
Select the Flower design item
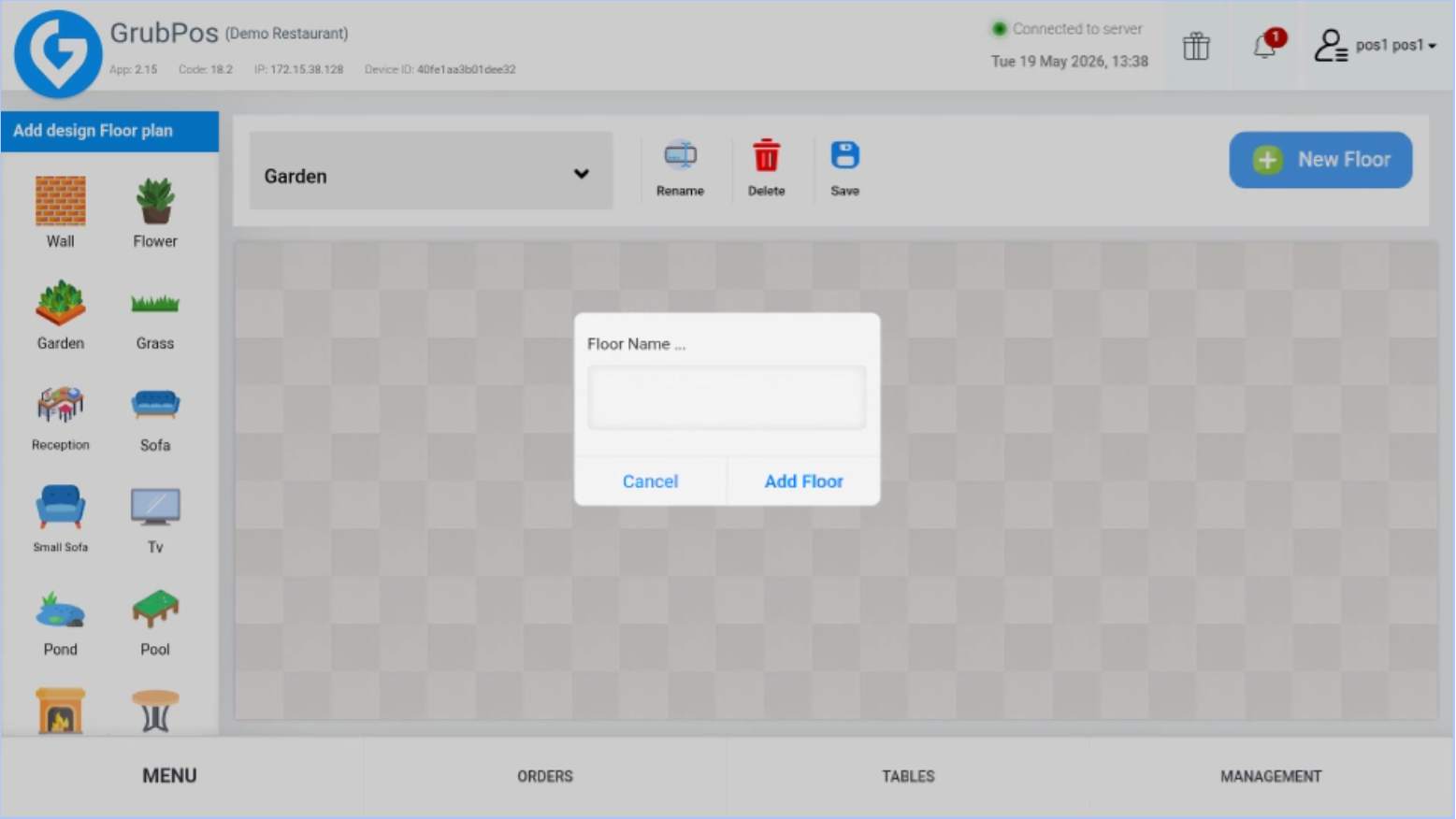click(155, 212)
